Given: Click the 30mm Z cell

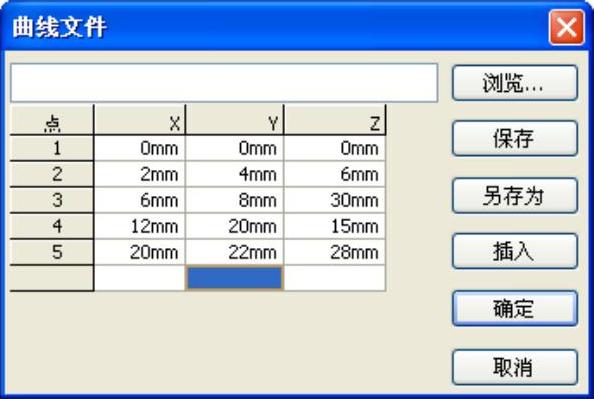Looking at the screenshot, I should tap(335, 200).
